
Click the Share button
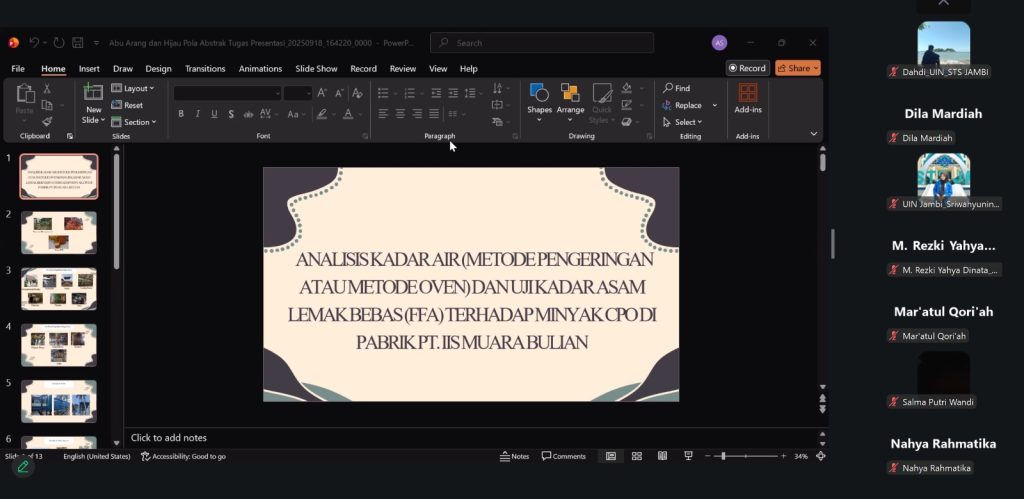click(x=797, y=68)
